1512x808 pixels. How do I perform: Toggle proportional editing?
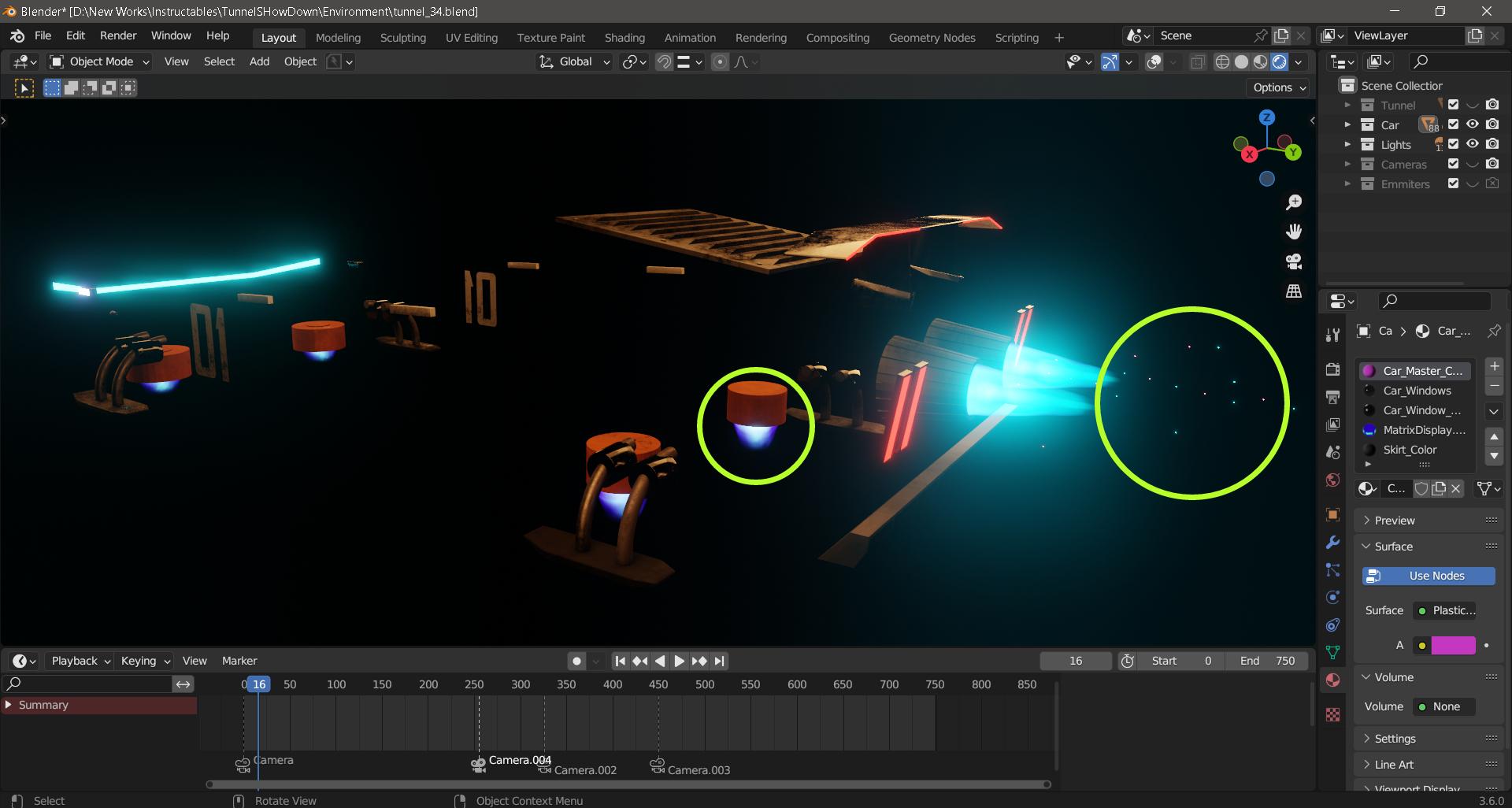click(x=720, y=61)
